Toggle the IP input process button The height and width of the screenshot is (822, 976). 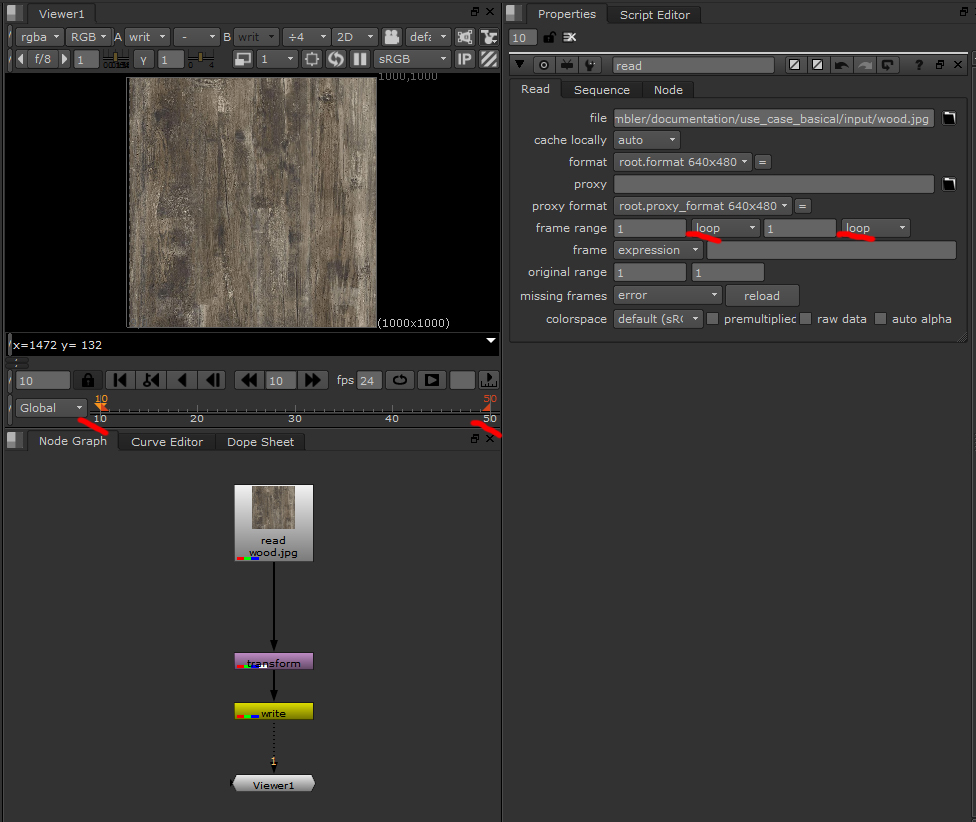465,59
